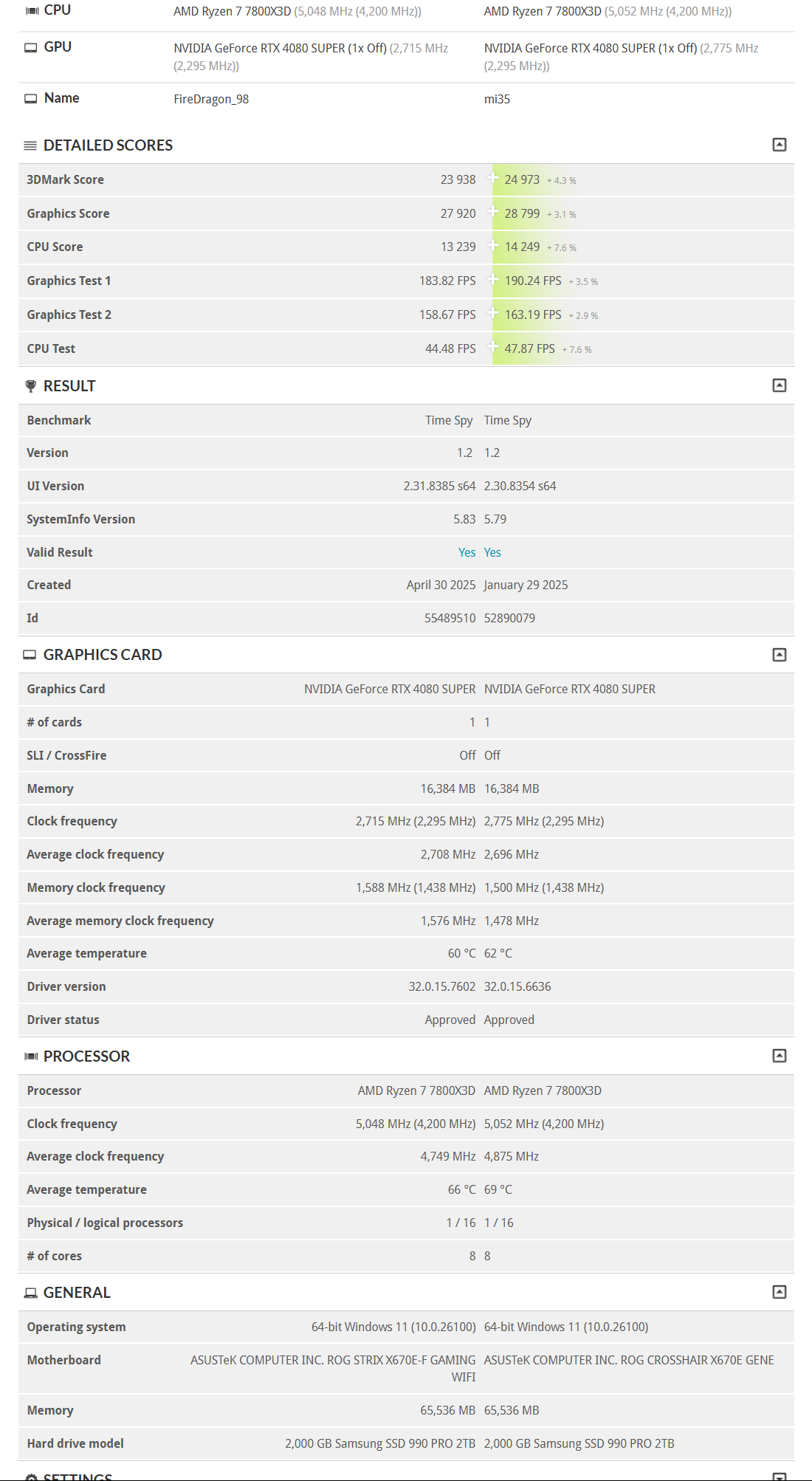Open second Valid Result Yes link
Image resolution: width=812 pixels, height=1481 pixels.
pyautogui.click(x=492, y=552)
